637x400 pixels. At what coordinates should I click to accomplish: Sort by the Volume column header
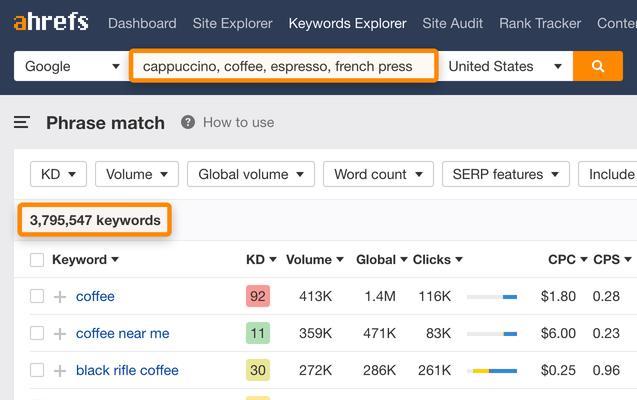(315, 259)
